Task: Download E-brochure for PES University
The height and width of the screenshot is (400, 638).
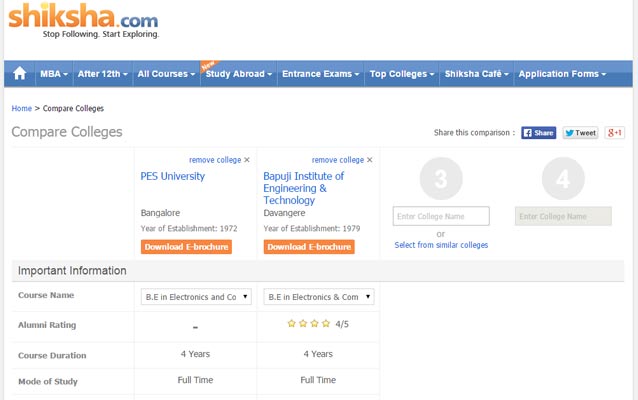Action: [187, 246]
